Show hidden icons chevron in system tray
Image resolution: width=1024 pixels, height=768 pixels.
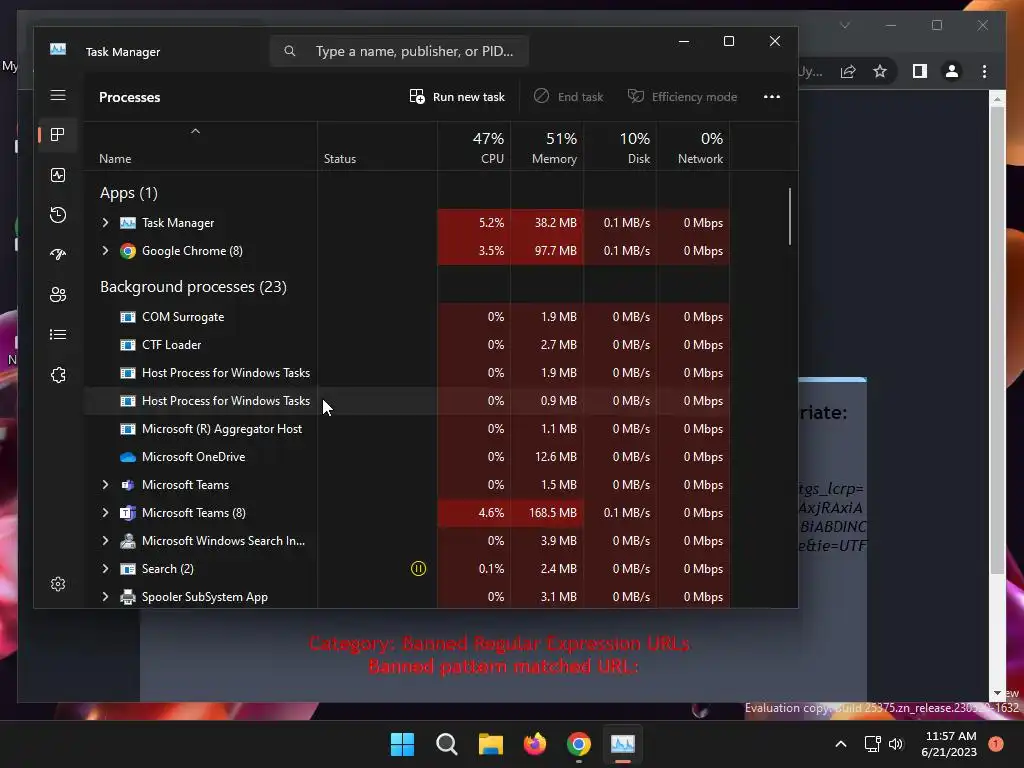point(840,744)
